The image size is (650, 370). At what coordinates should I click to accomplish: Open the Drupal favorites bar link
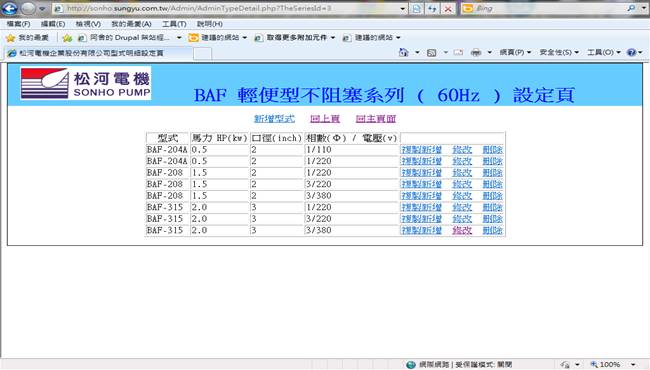[124, 38]
